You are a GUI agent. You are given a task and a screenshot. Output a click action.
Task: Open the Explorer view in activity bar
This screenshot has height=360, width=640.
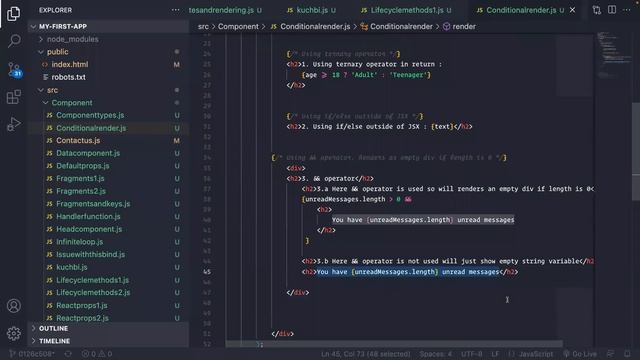[x=13, y=13]
